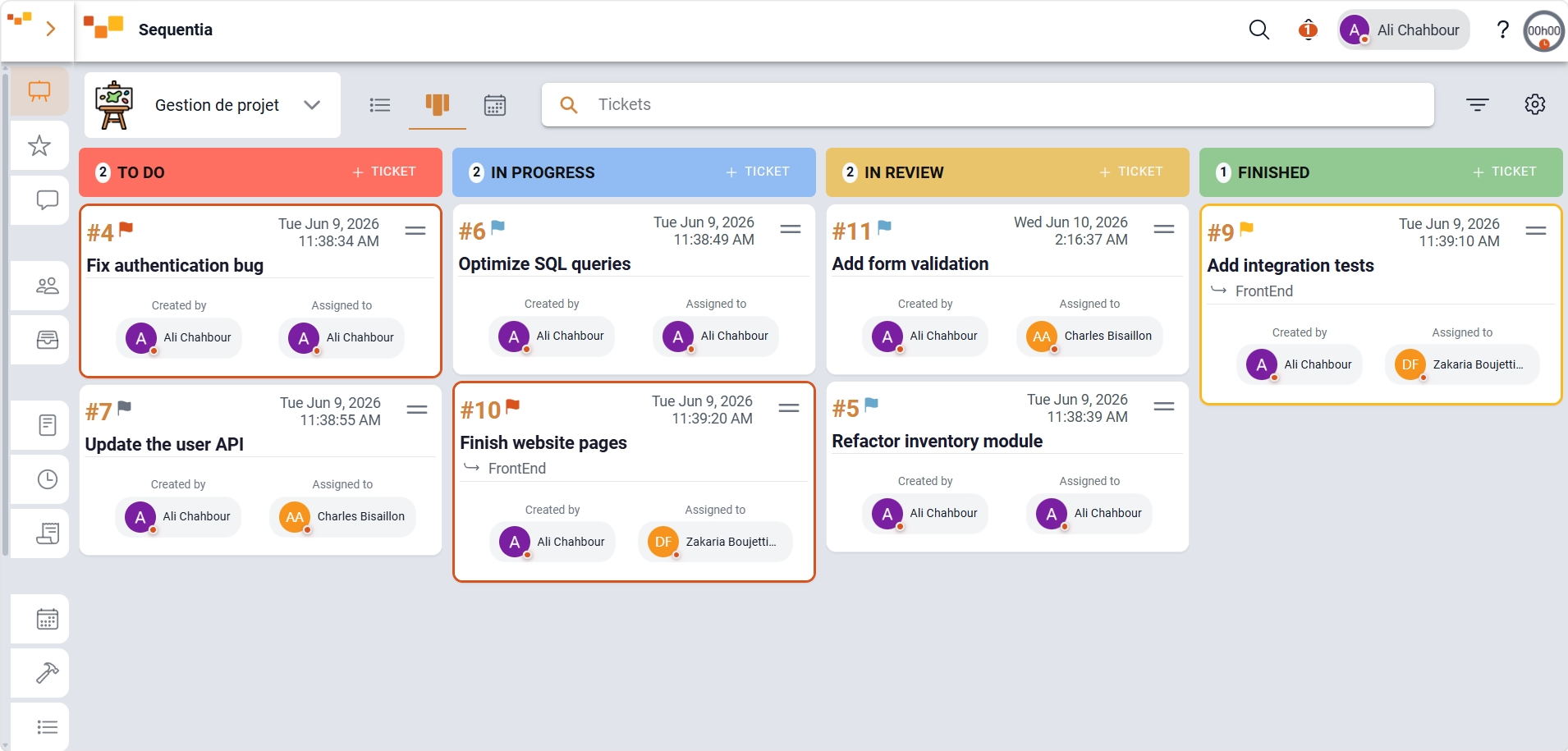Add a ticket to the TO DO column
This screenshot has width=1568, height=751.
click(x=384, y=172)
